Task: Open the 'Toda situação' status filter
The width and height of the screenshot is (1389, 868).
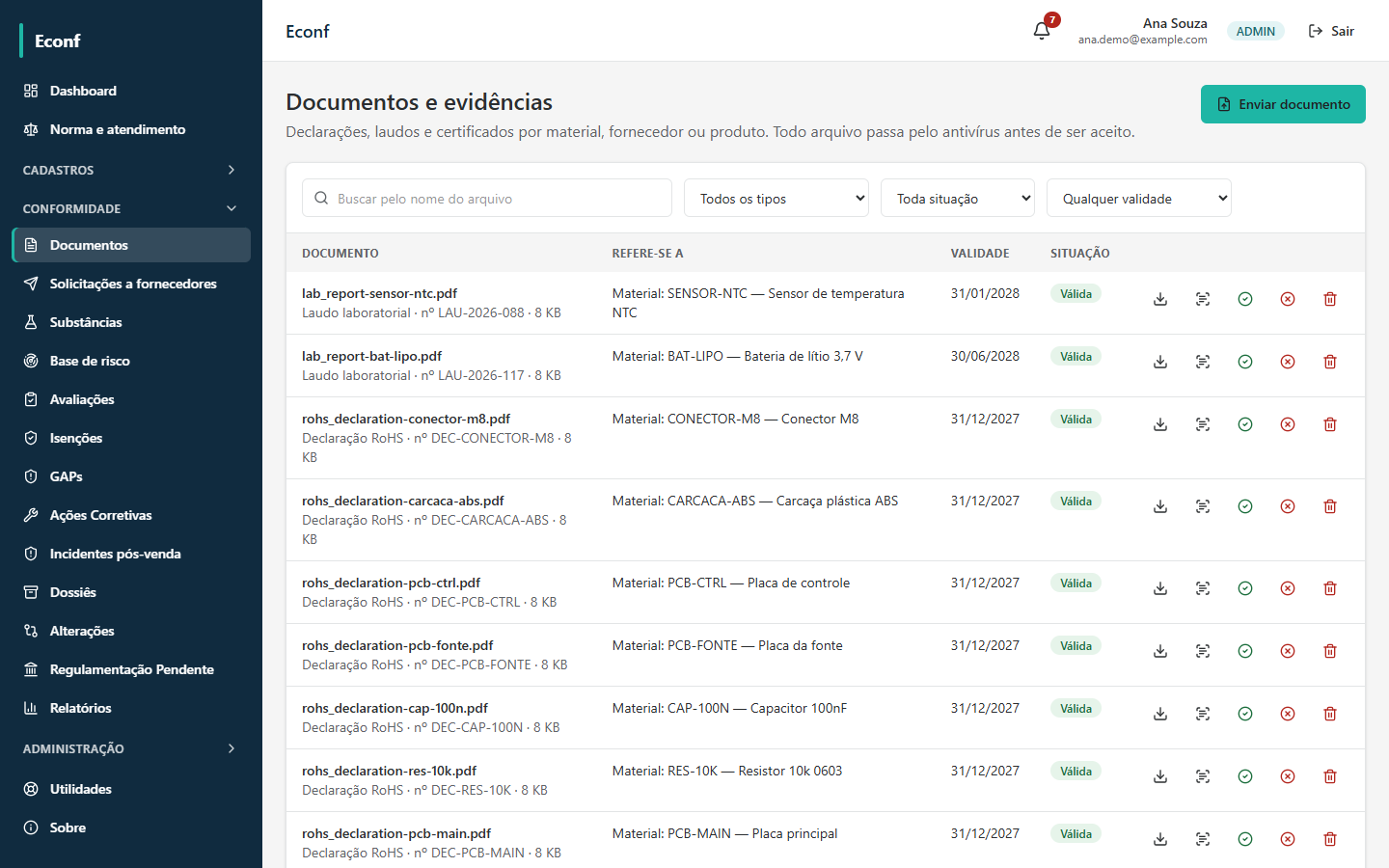Action: (958, 198)
